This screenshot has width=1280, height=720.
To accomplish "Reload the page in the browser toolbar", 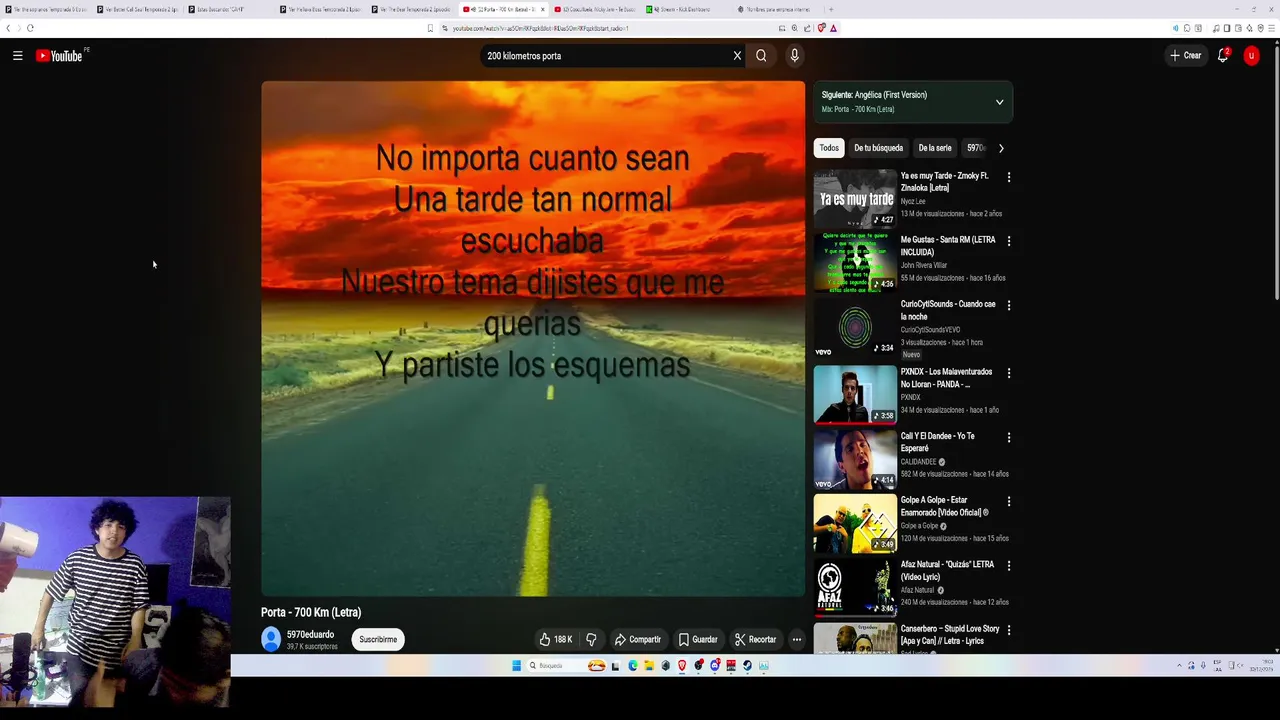I will tap(30, 28).
